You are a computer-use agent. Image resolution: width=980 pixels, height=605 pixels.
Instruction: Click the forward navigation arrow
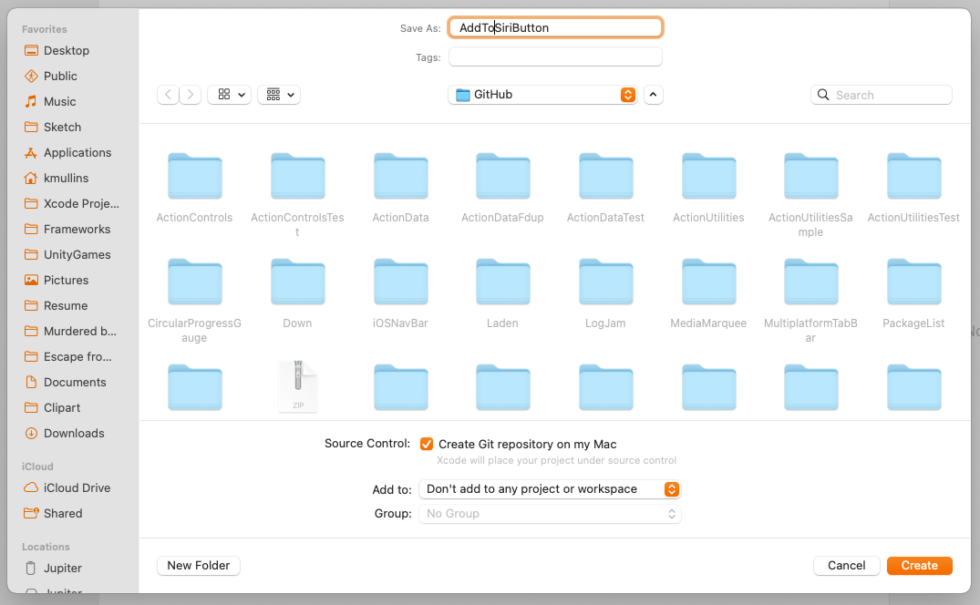(x=190, y=94)
